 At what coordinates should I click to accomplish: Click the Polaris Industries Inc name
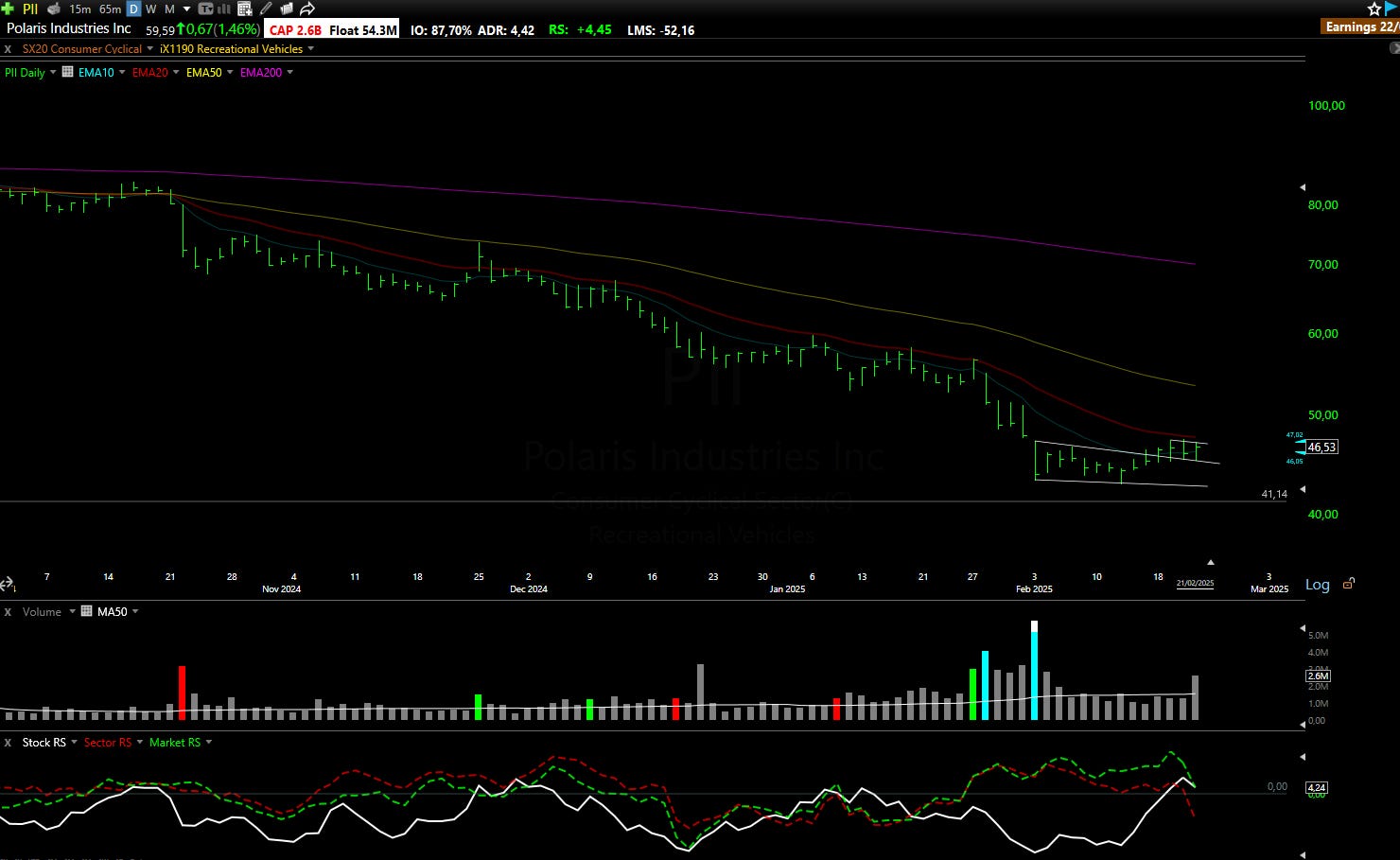69,28
